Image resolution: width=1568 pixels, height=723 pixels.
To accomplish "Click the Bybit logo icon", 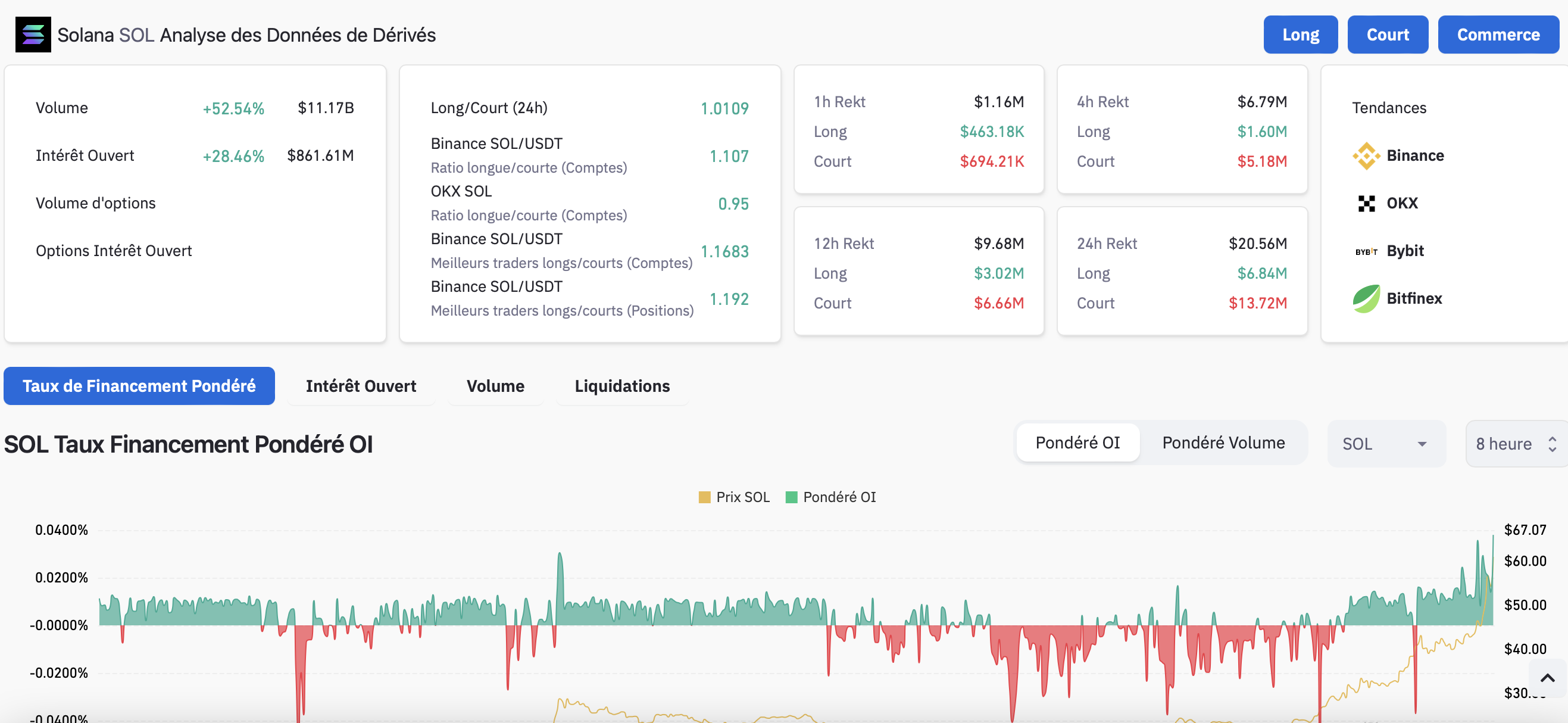I will pyautogui.click(x=1366, y=251).
